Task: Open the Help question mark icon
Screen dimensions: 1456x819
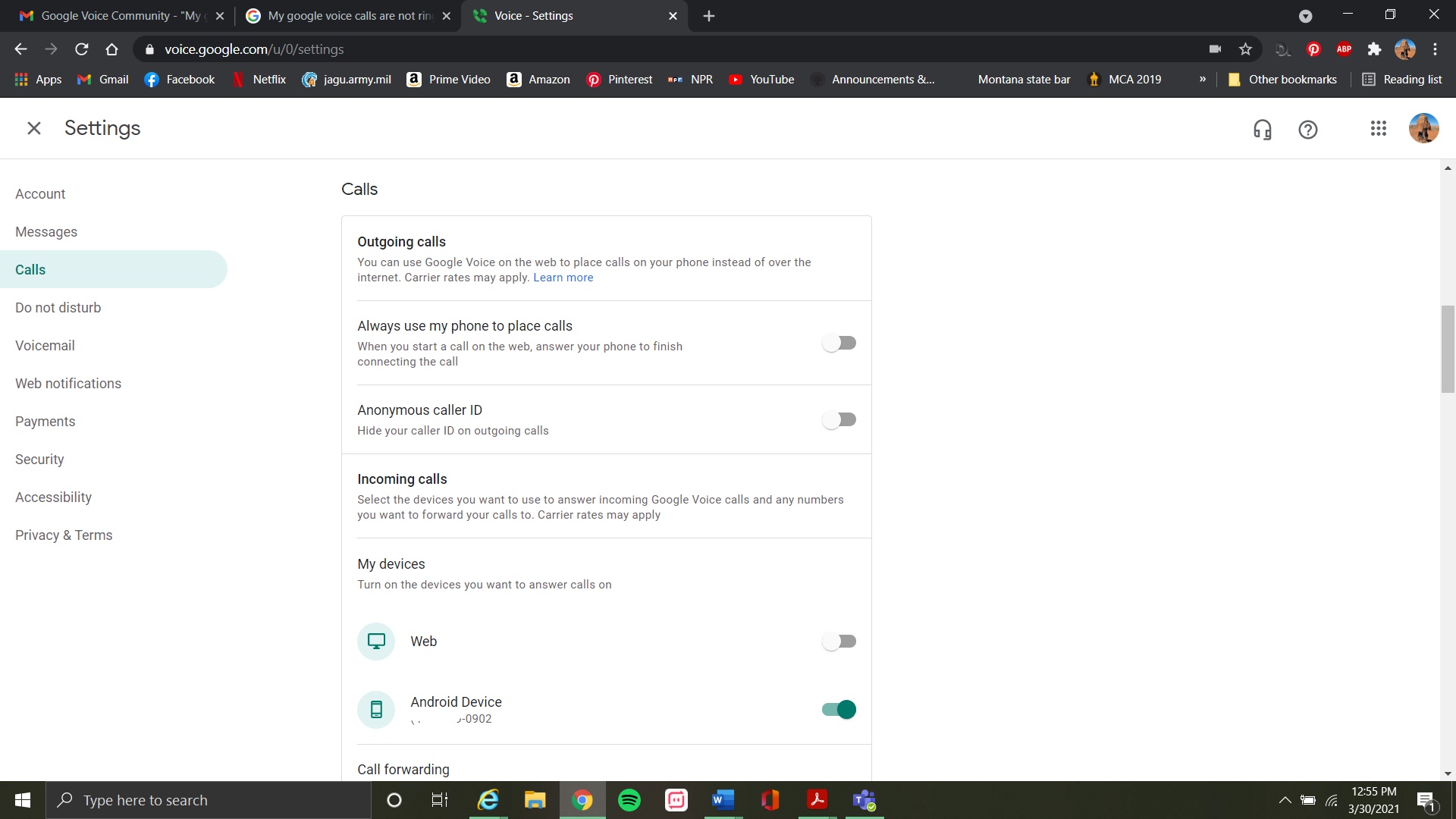Action: coord(1308,130)
